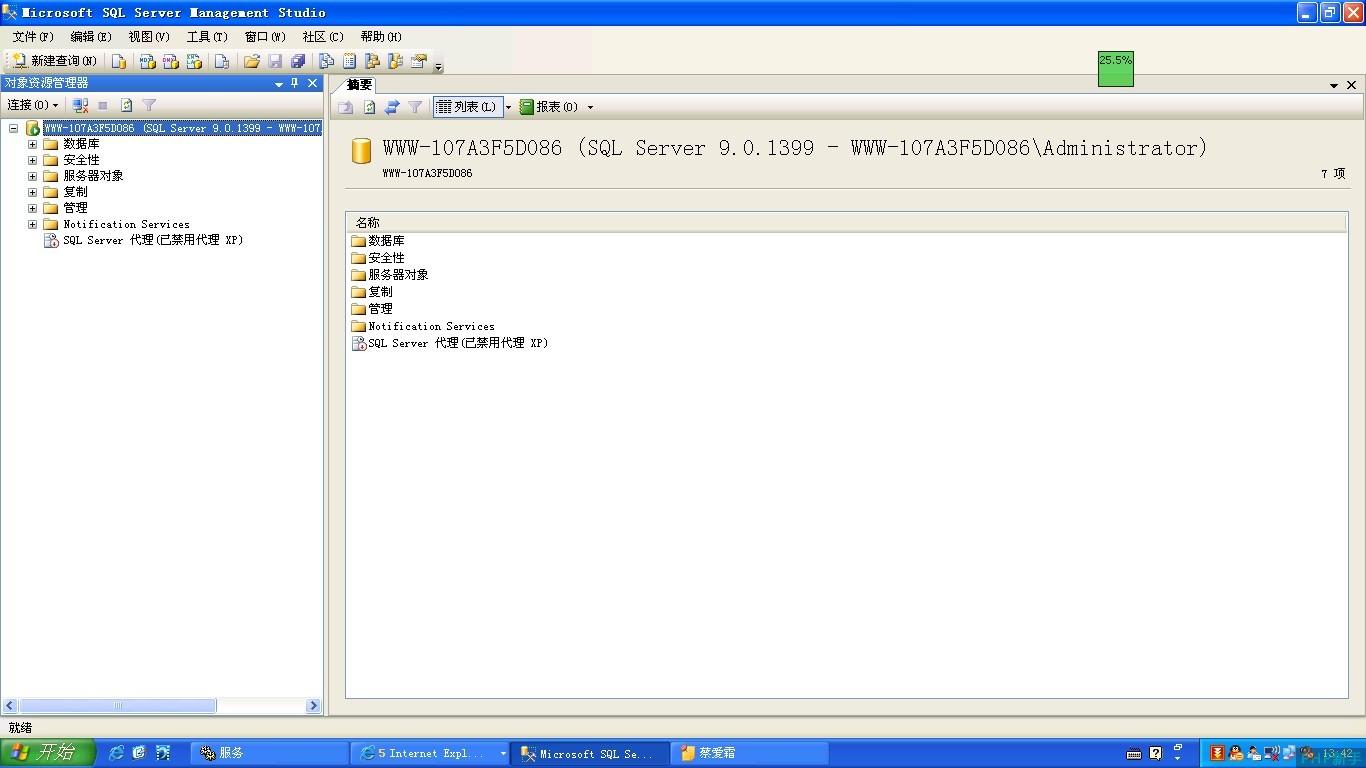Open the 帮助(H) menu
The image size is (1366, 768).
point(381,36)
